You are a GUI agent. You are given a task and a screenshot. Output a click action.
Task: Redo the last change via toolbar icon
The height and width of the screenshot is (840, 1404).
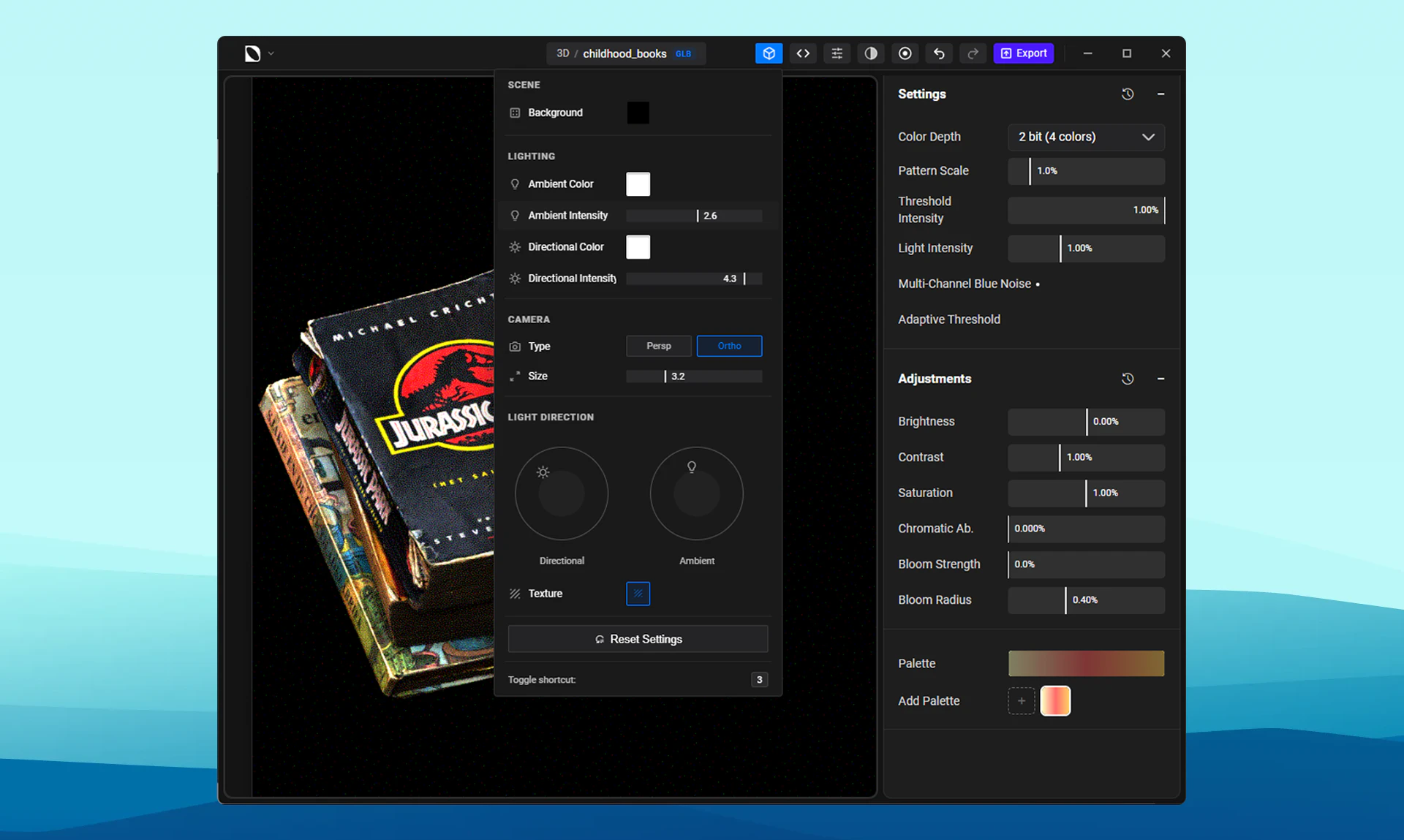[973, 53]
